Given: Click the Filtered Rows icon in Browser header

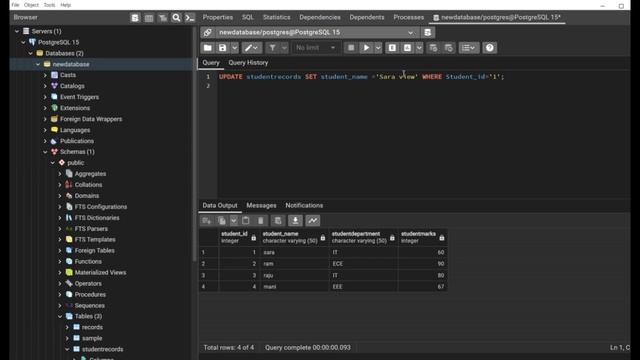Looking at the screenshot, I should pyautogui.click(x=163, y=18).
